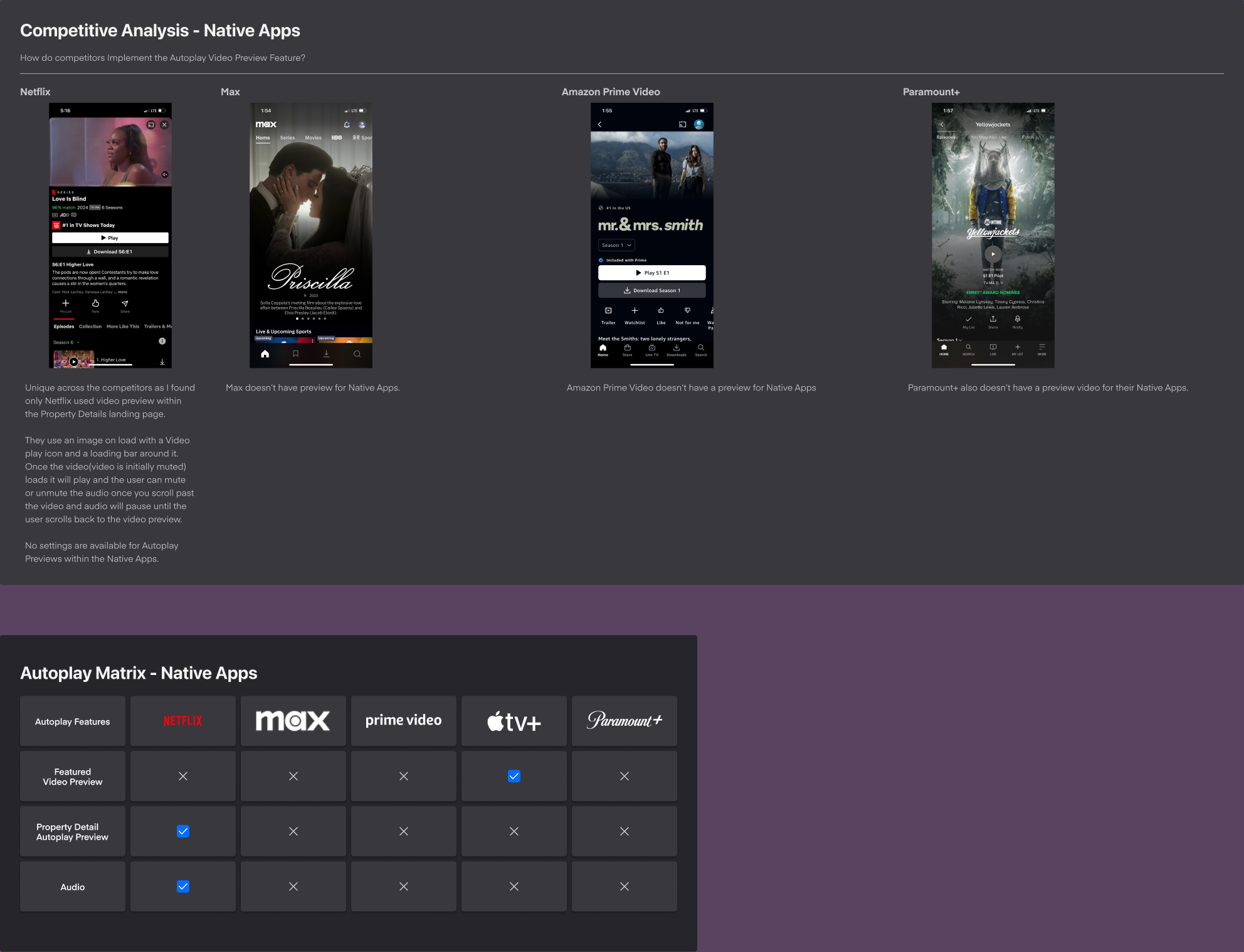This screenshot has width=1244, height=952.
Task: Tap the Share paper-plane icon in Netflix mockup
Action: pos(125,303)
